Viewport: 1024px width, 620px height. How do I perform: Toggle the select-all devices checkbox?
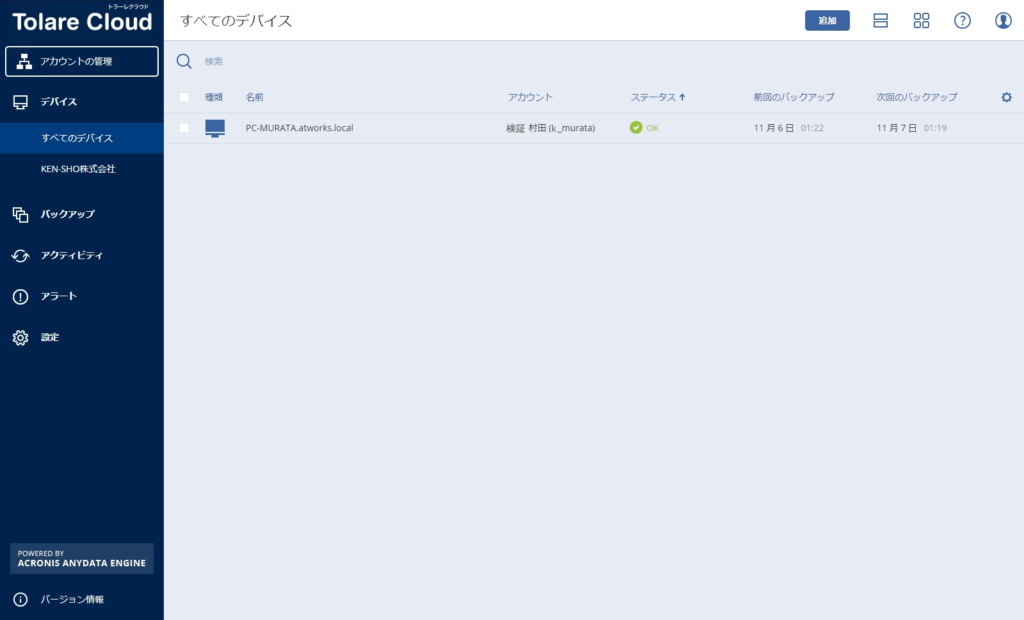(184, 97)
